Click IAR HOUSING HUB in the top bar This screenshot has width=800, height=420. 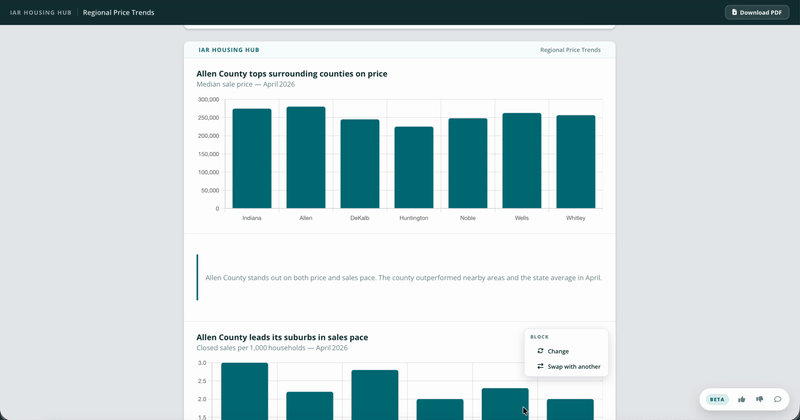tap(41, 12)
